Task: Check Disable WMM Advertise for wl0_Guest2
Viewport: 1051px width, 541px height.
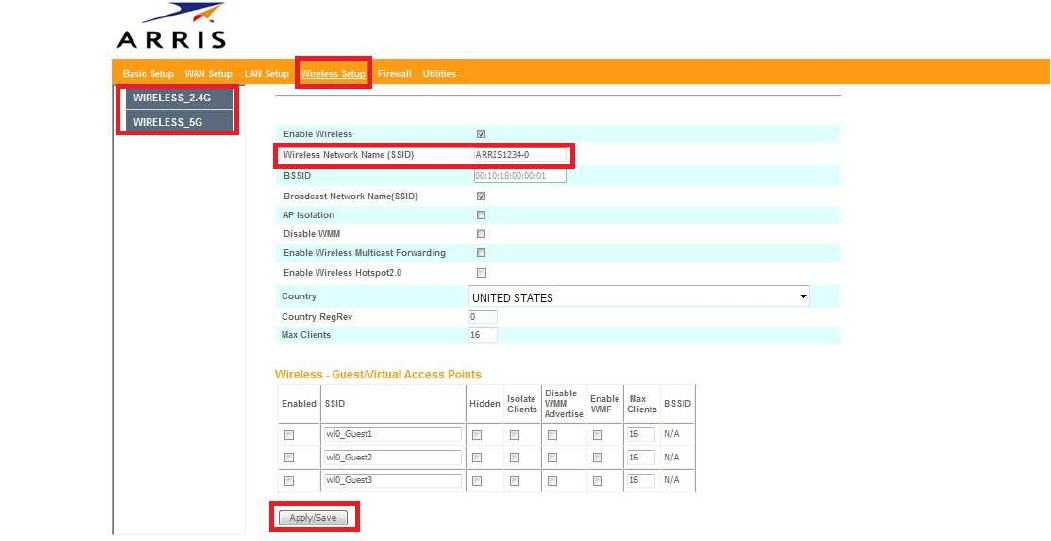Action: click(x=552, y=458)
